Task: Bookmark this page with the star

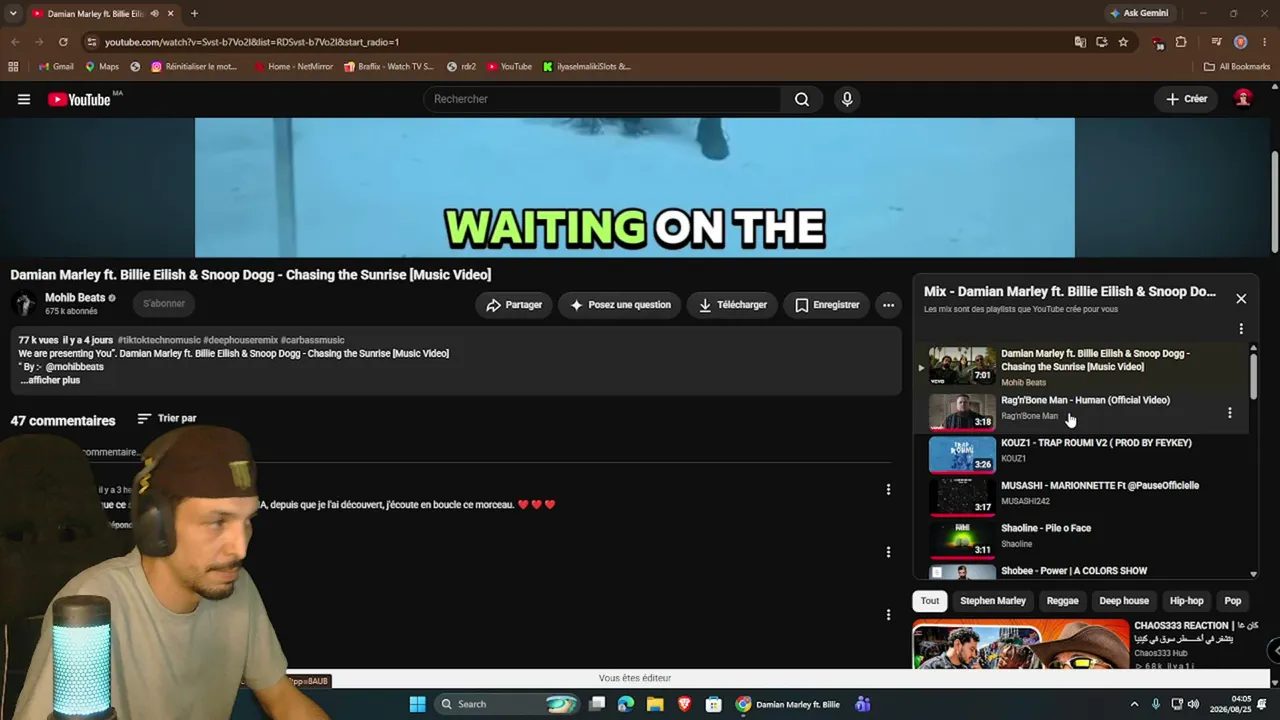Action: point(1123,42)
